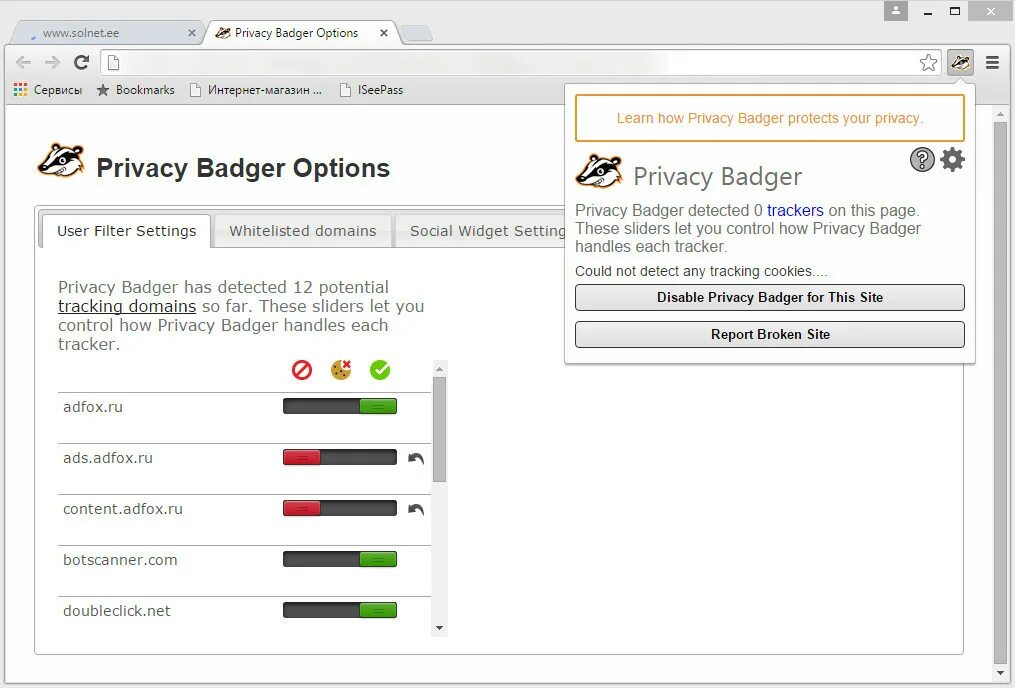Go forward to the next page

pyautogui.click(x=52, y=62)
